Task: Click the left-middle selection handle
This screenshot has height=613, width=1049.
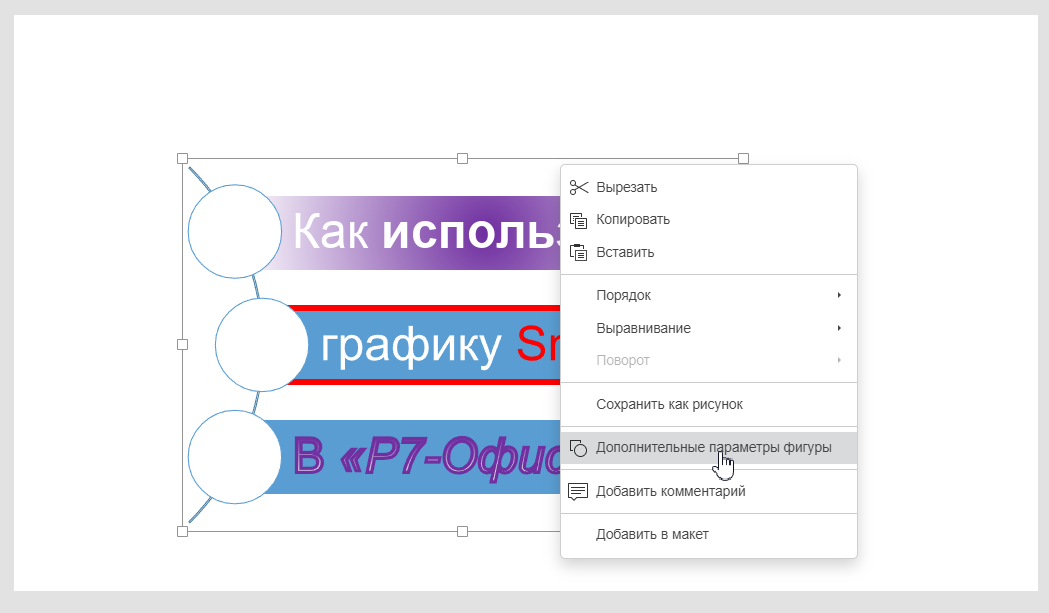Action: pos(182,345)
